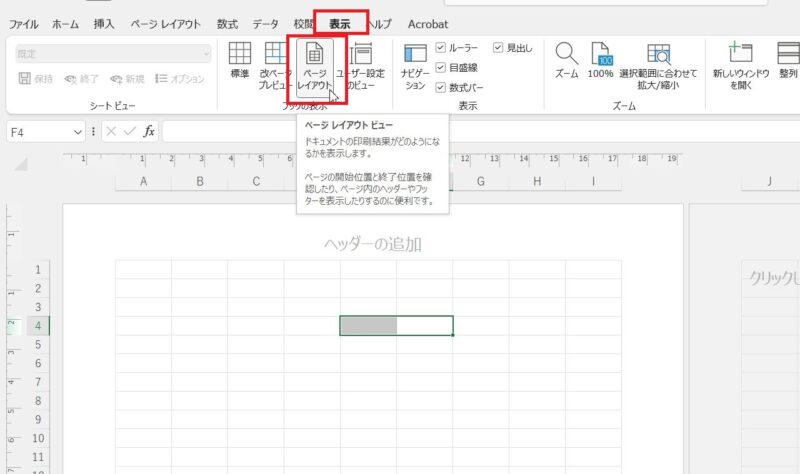Select column G header
The image size is (800, 474).
(x=481, y=181)
